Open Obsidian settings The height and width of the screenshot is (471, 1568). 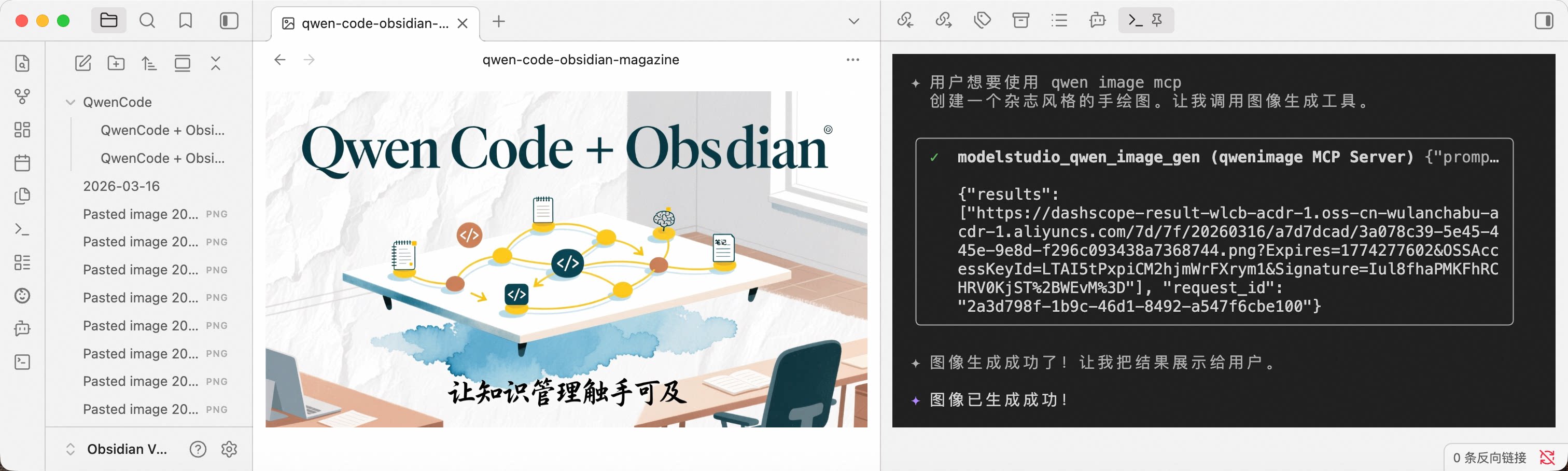point(230,449)
